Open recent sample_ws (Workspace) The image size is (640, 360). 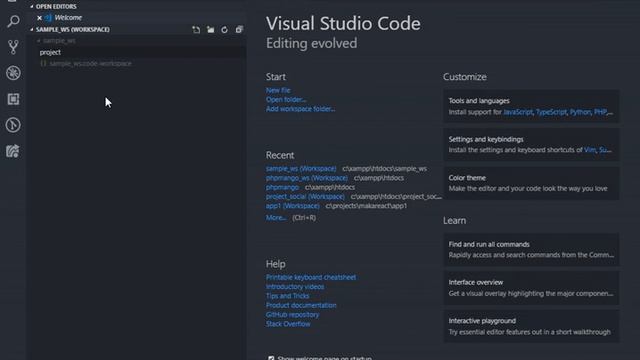coord(301,169)
